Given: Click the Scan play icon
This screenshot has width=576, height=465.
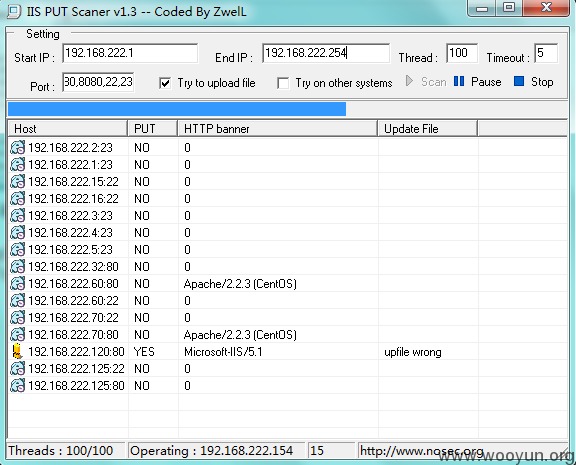Looking at the screenshot, I should (x=409, y=81).
